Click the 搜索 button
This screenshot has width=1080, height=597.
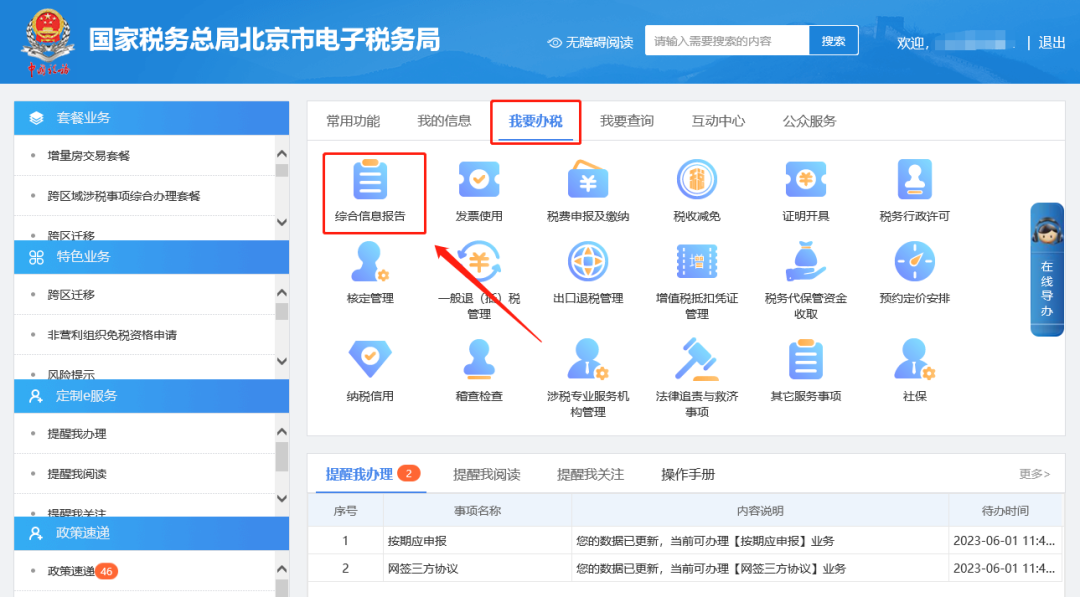tap(833, 41)
